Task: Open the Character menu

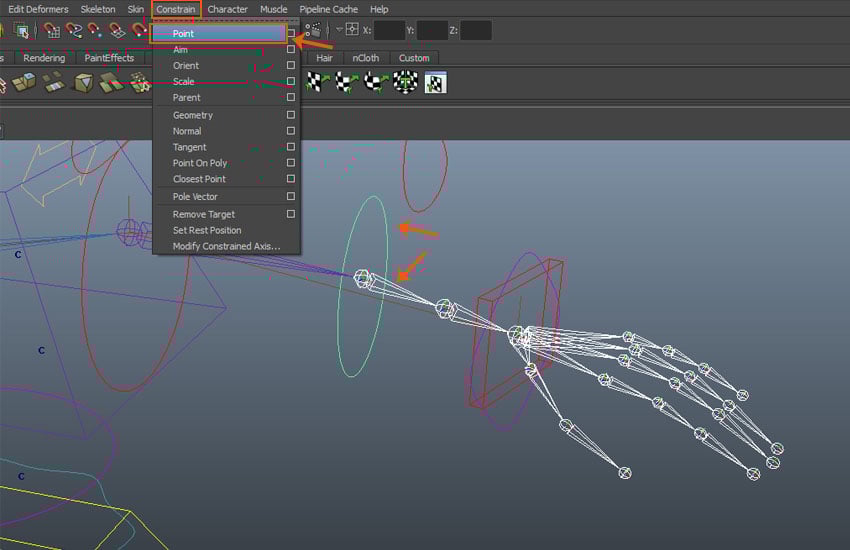Action: 227,9
